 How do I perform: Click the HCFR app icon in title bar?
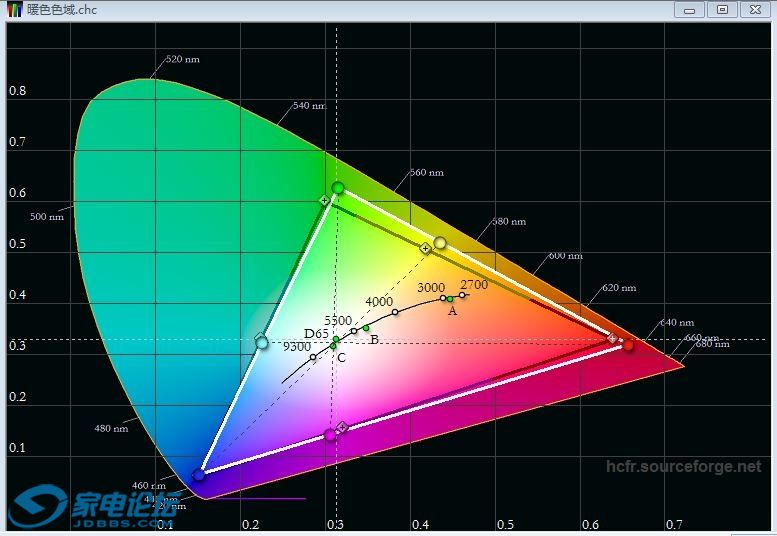click(12, 9)
